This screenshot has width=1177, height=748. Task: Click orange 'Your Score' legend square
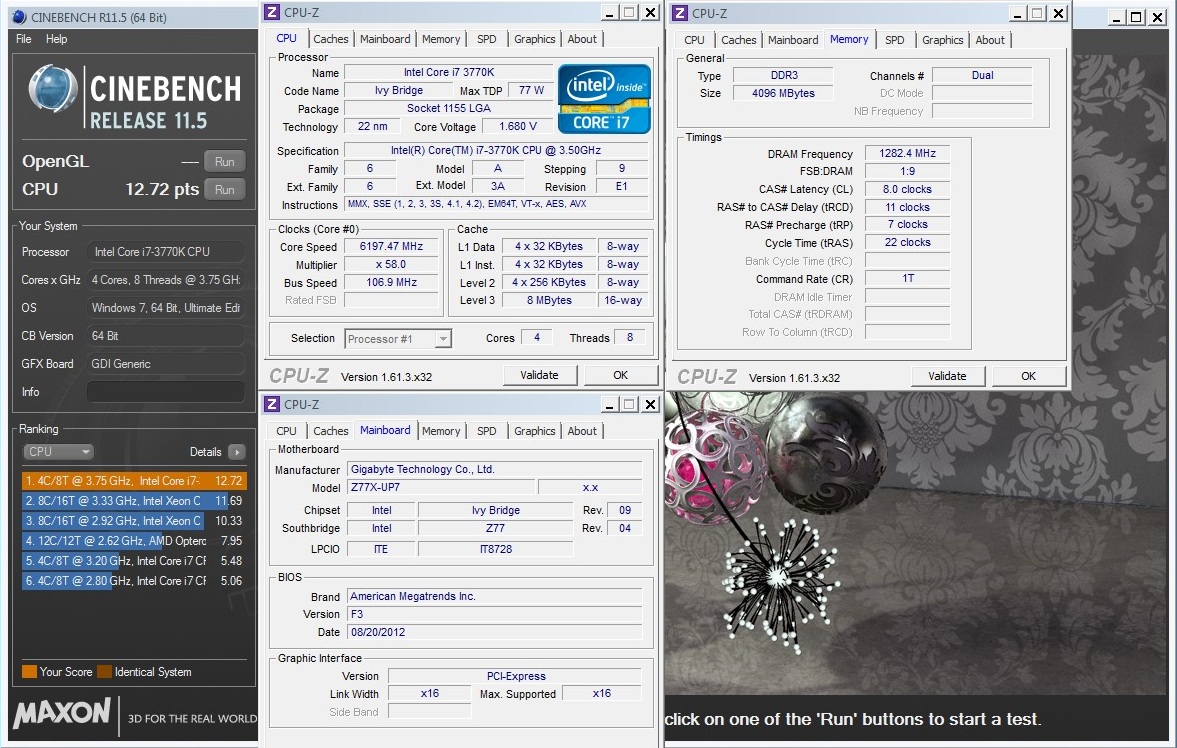(29, 671)
